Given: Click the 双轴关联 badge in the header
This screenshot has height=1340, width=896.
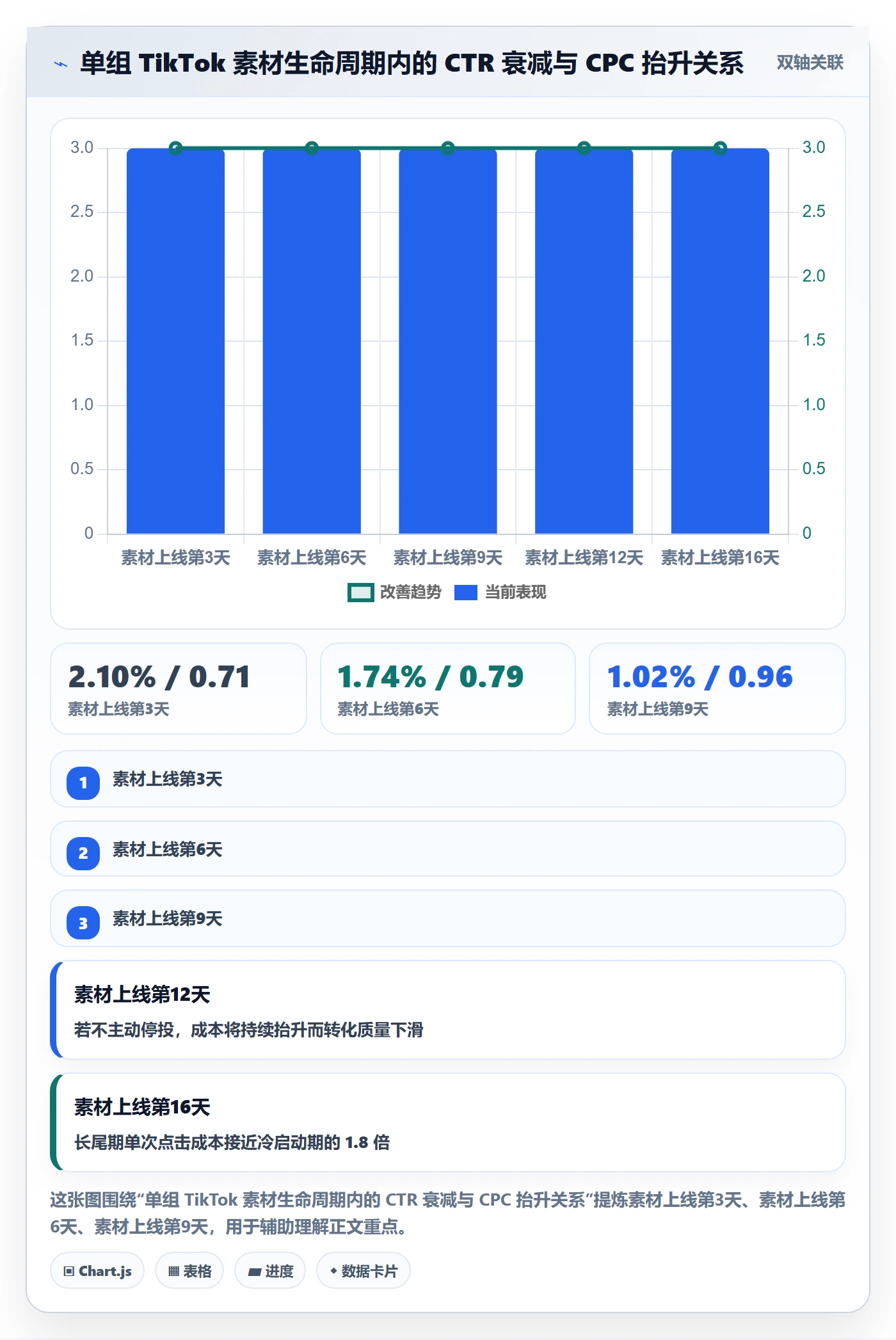Looking at the screenshot, I should [x=810, y=63].
